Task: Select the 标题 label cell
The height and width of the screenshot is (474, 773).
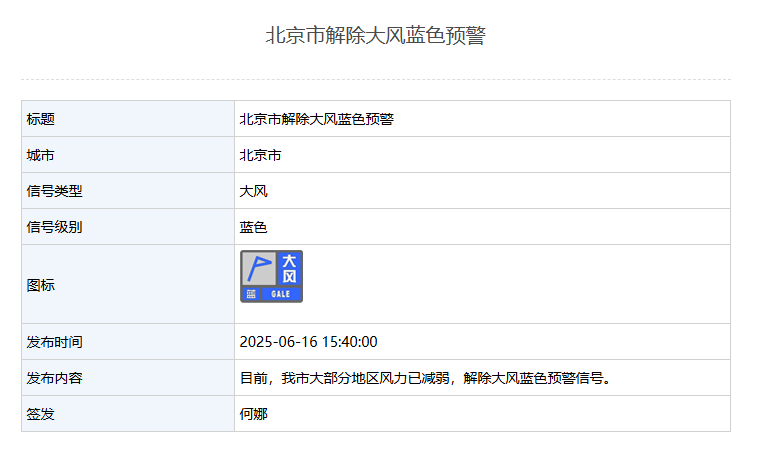Action: coord(127,119)
